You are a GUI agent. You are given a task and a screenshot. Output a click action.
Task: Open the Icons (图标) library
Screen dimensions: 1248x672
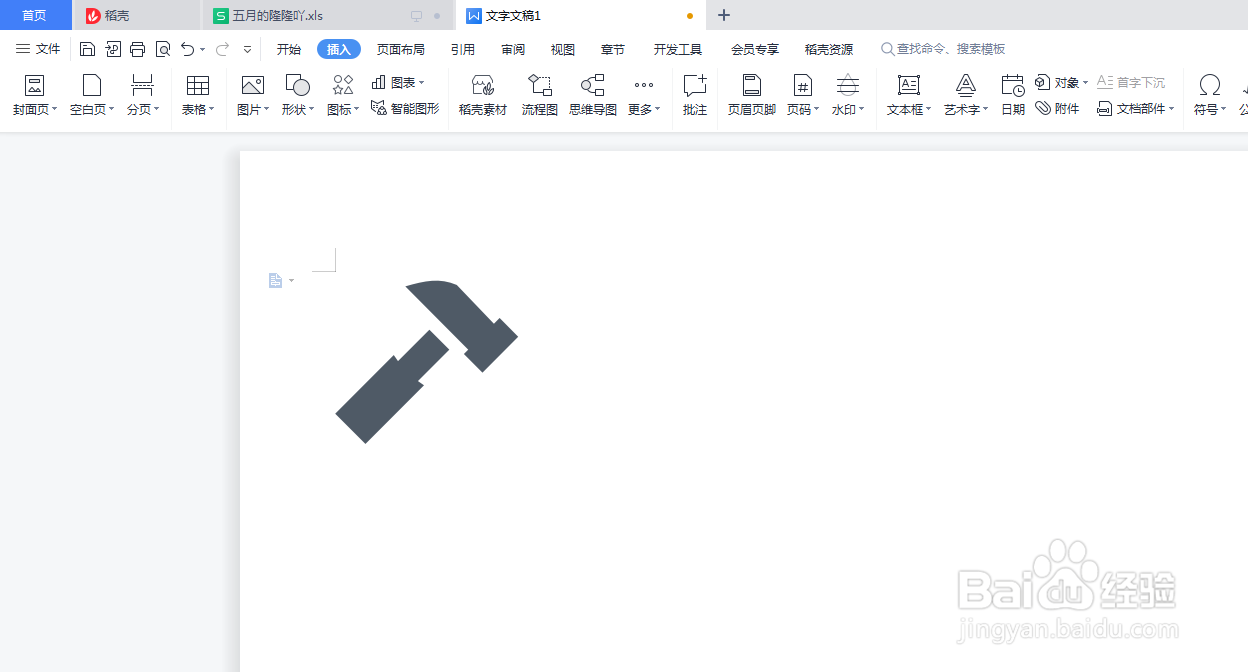[x=343, y=96]
